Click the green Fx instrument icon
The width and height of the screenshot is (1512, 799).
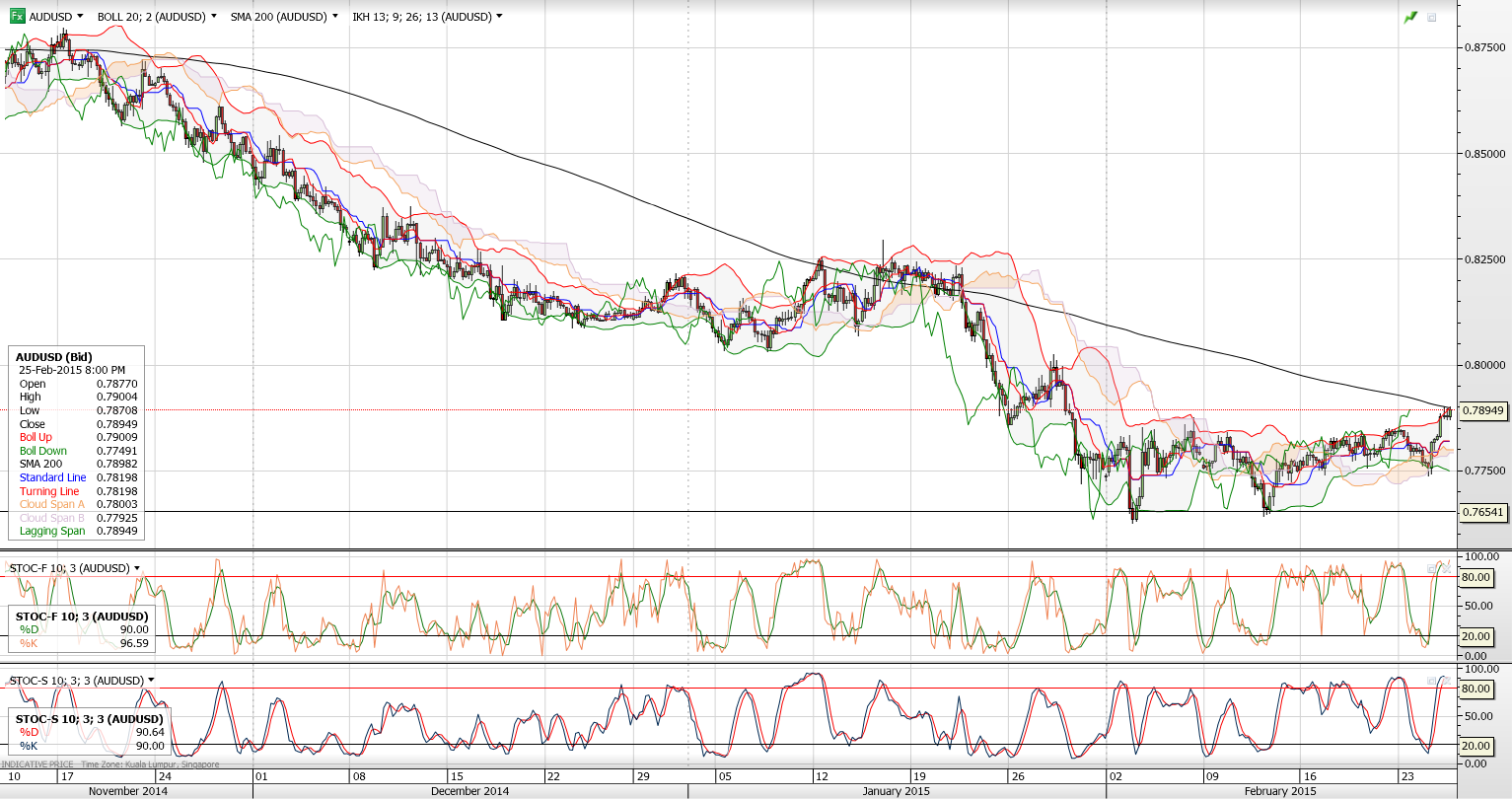17,17
